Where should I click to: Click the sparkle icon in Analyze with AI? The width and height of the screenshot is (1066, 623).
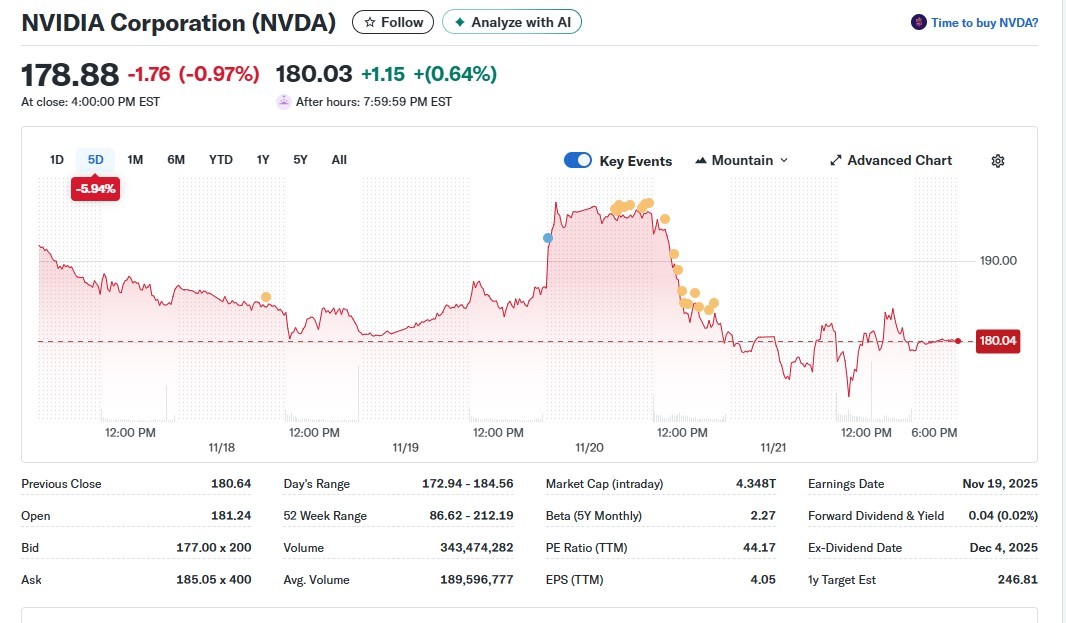point(459,22)
